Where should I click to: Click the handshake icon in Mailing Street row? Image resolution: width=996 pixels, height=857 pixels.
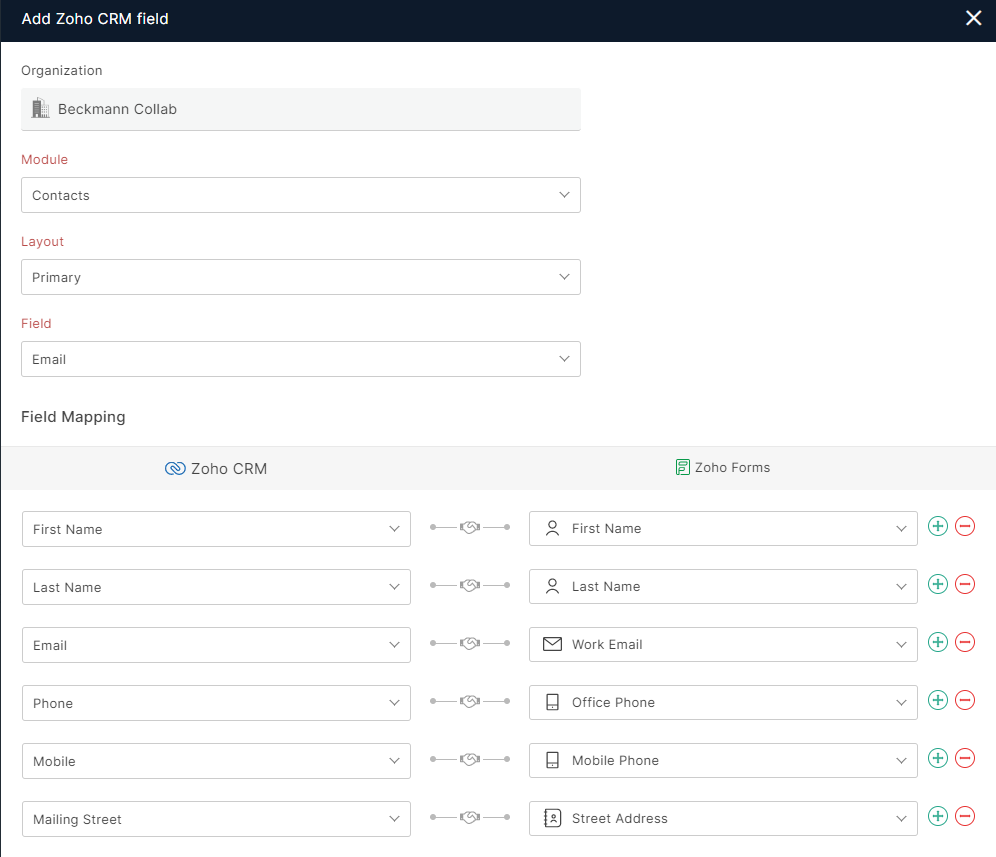coord(470,817)
